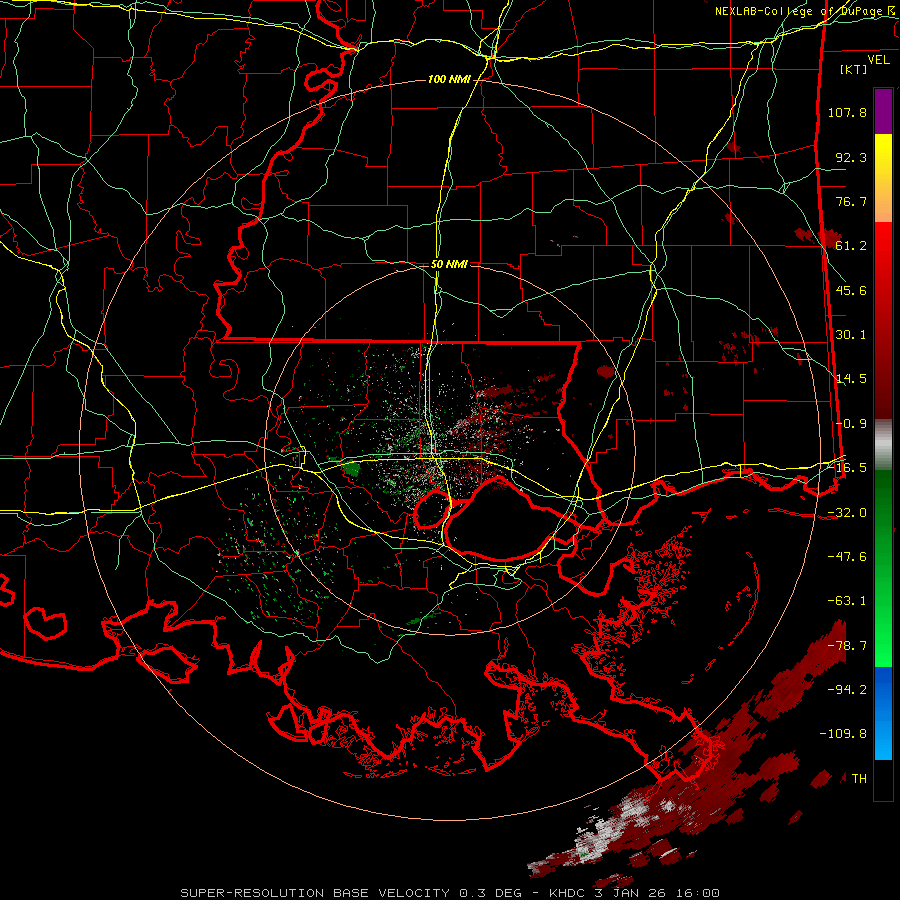Viewport: 900px width, 900px height.
Task: Click the purple segment of velocity color bar
Action: pos(883,111)
